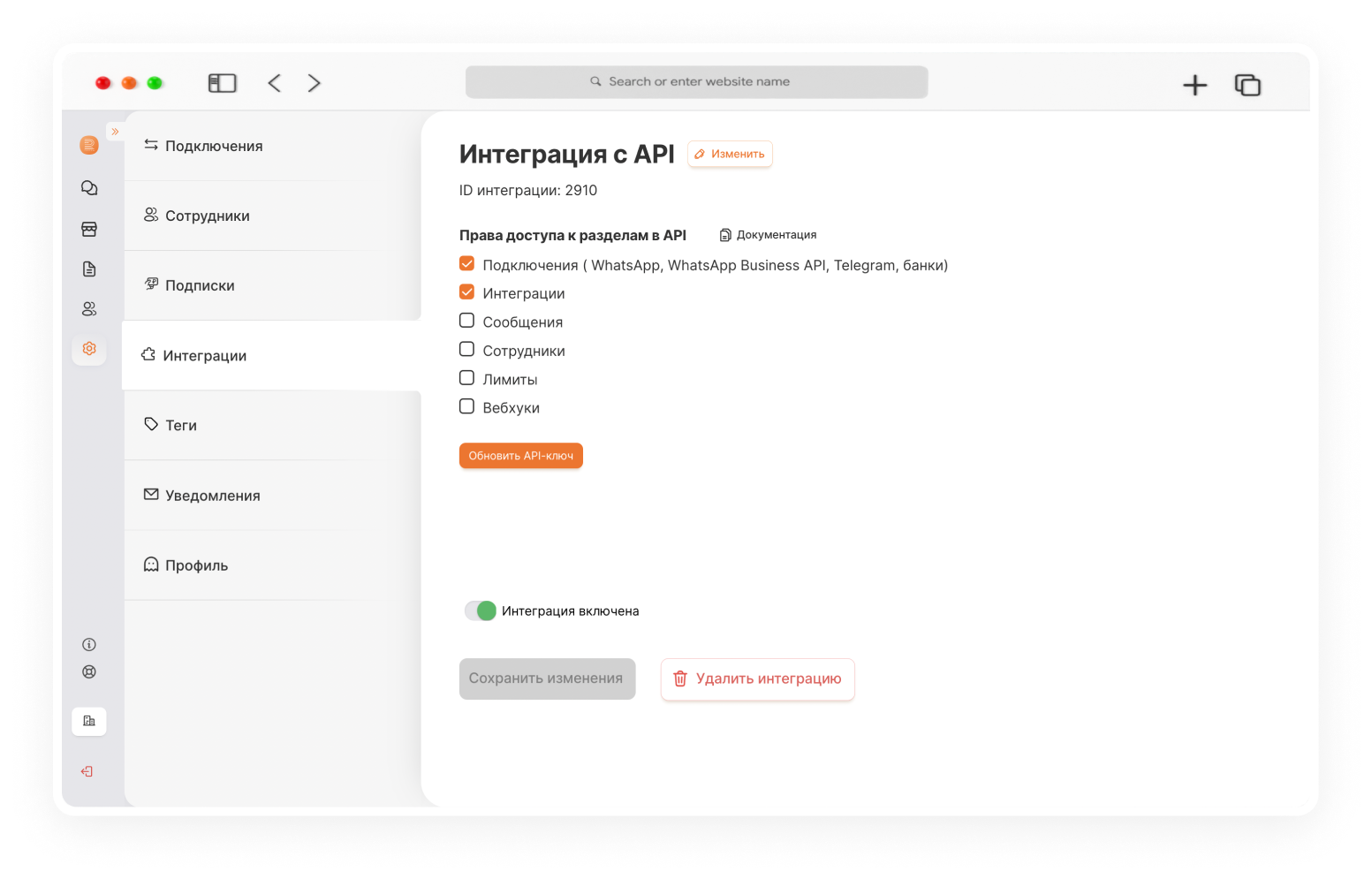Open the chats icon in left sidebar

tap(89, 188)
